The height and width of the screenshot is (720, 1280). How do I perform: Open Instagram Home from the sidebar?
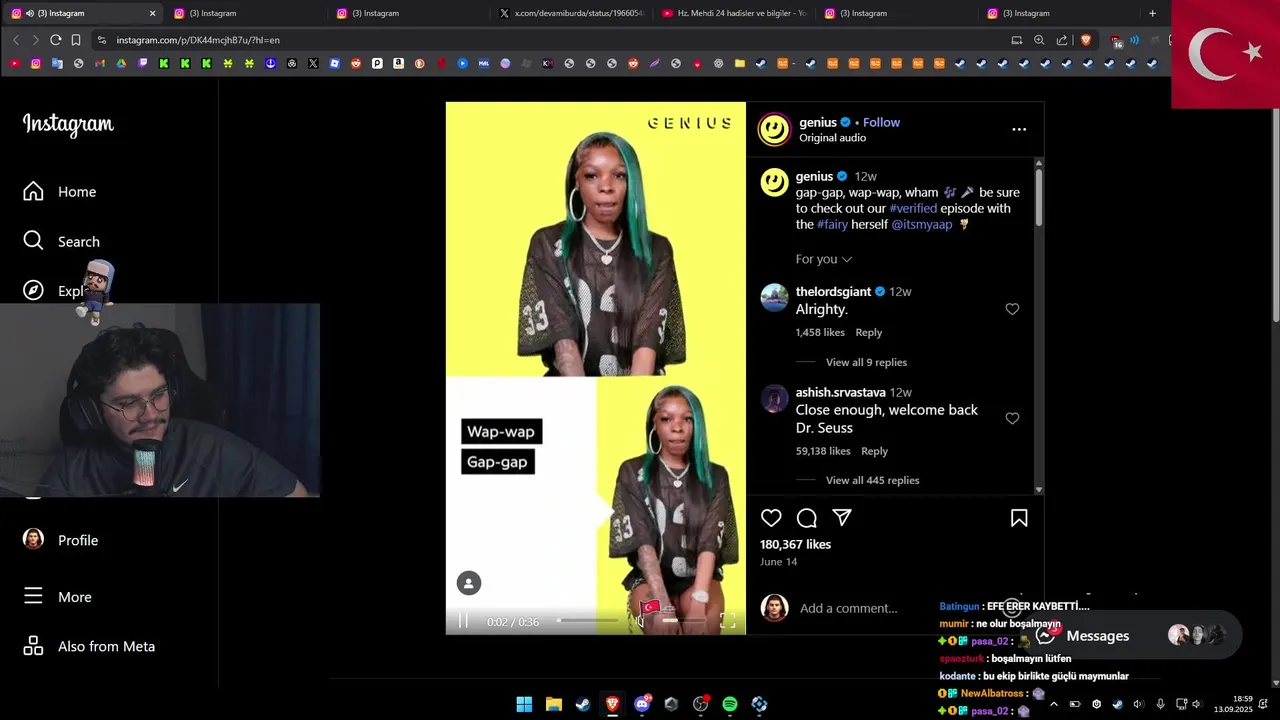click(60, 192)
